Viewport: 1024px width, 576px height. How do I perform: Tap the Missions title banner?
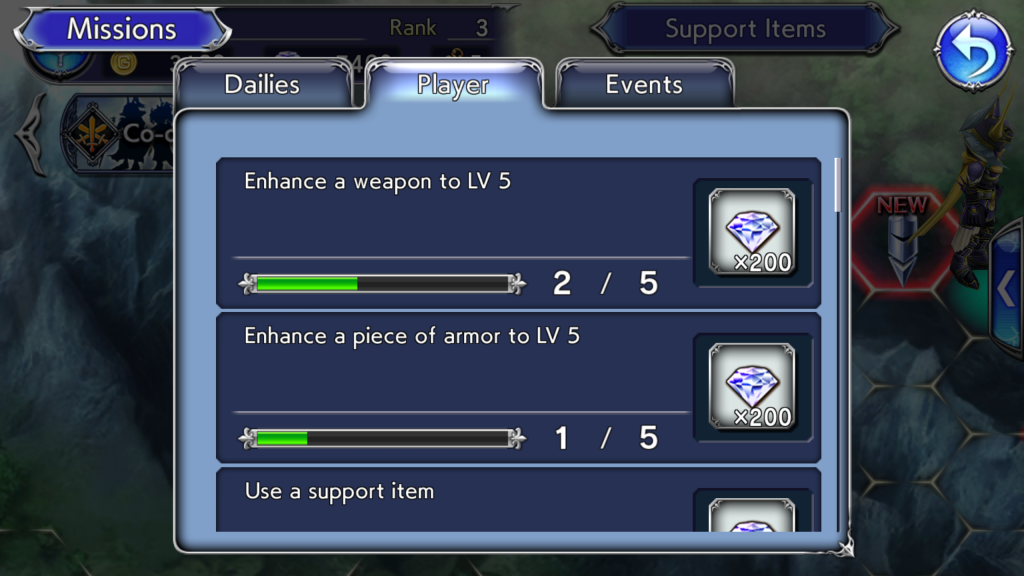click(x=122, y=29)
